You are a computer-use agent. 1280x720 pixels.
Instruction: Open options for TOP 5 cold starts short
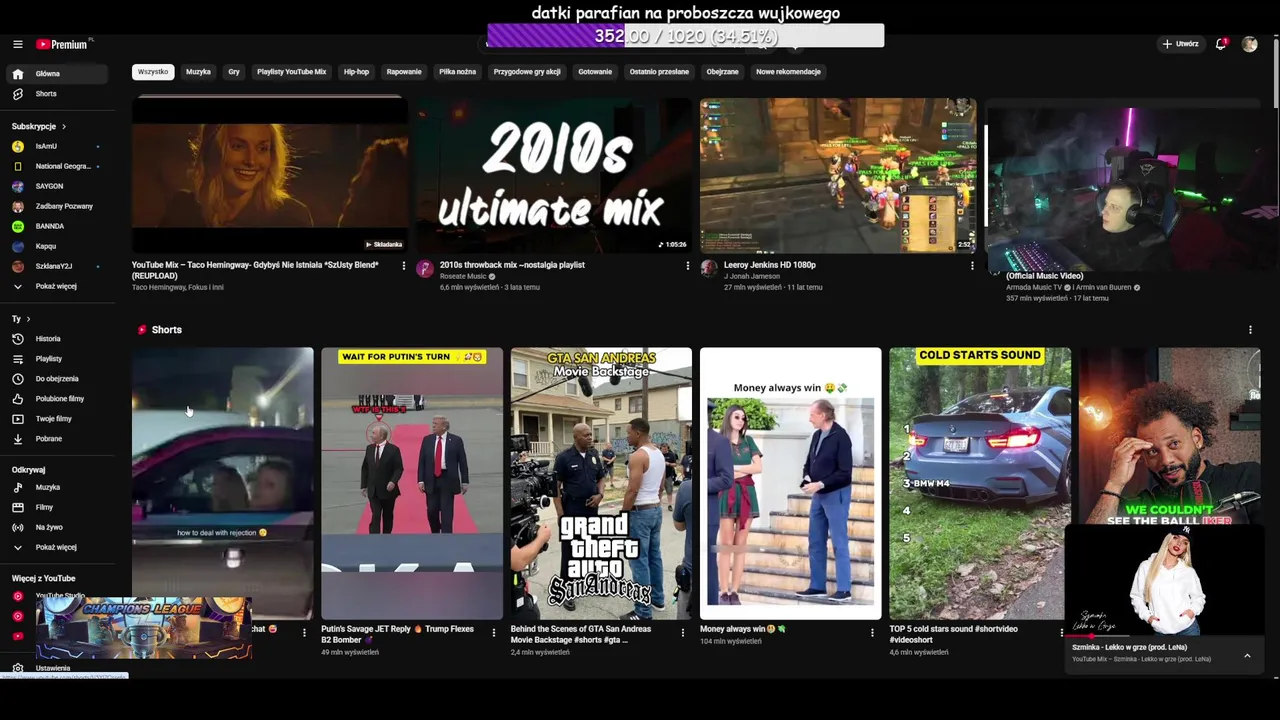pyautogui.click(x=1061, y=633)
